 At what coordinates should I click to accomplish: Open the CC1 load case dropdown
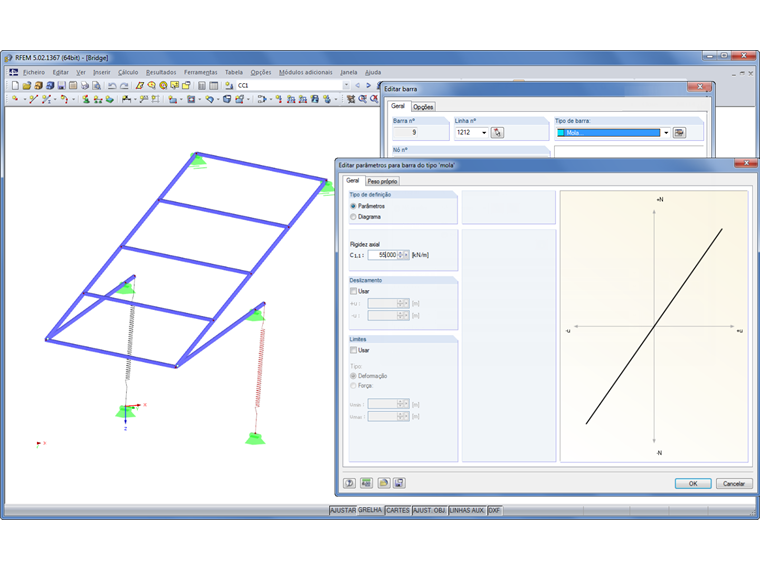(x=346, y=85)
